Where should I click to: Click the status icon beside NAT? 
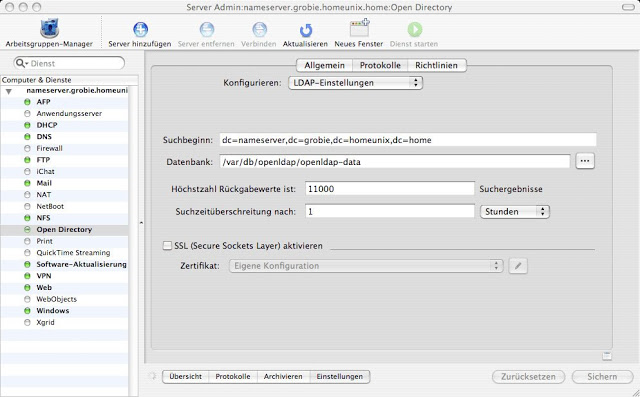point(27,195)
